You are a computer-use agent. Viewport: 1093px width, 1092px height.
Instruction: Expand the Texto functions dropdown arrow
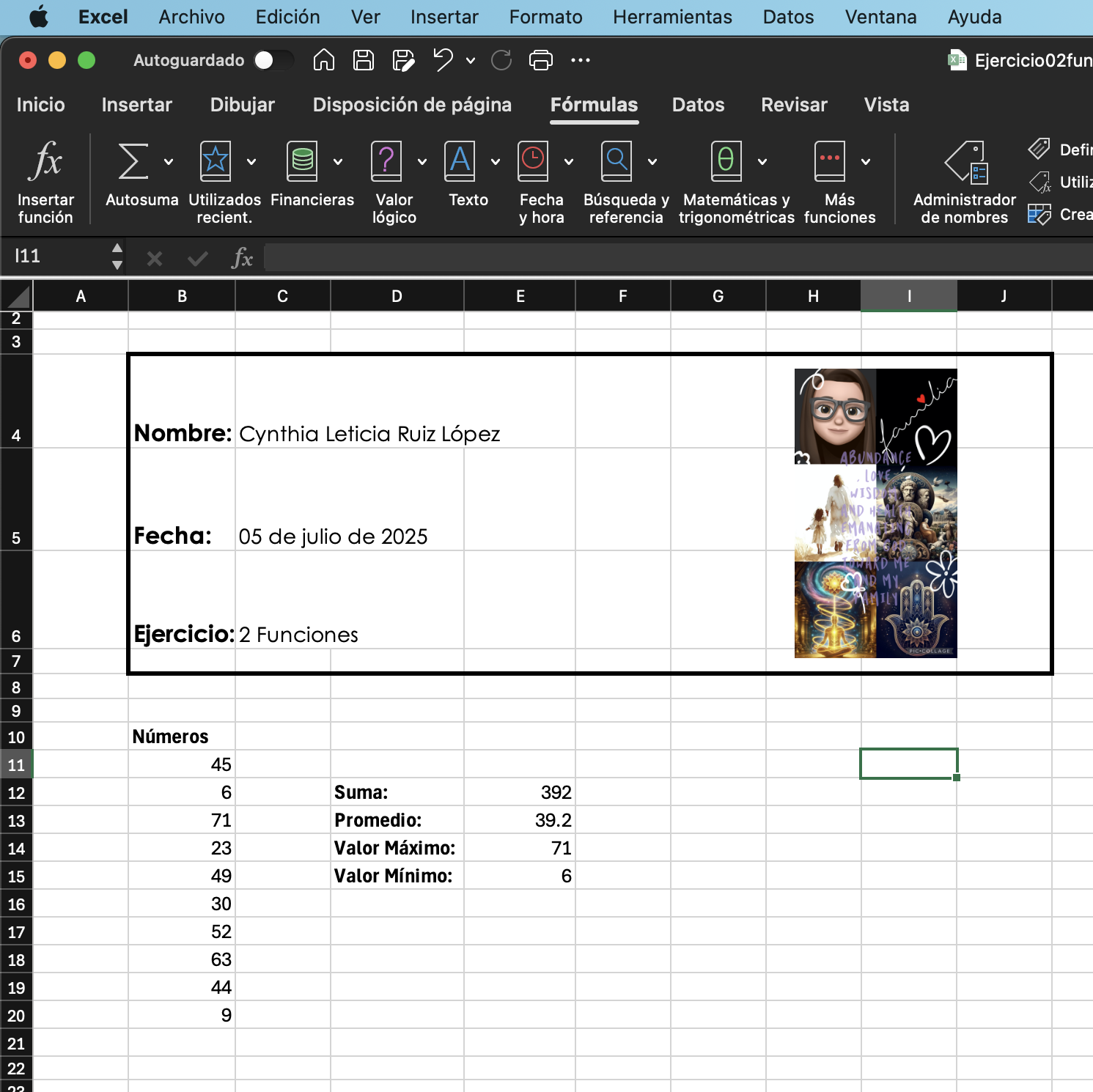pyautogui.click(x=496, y=162)
